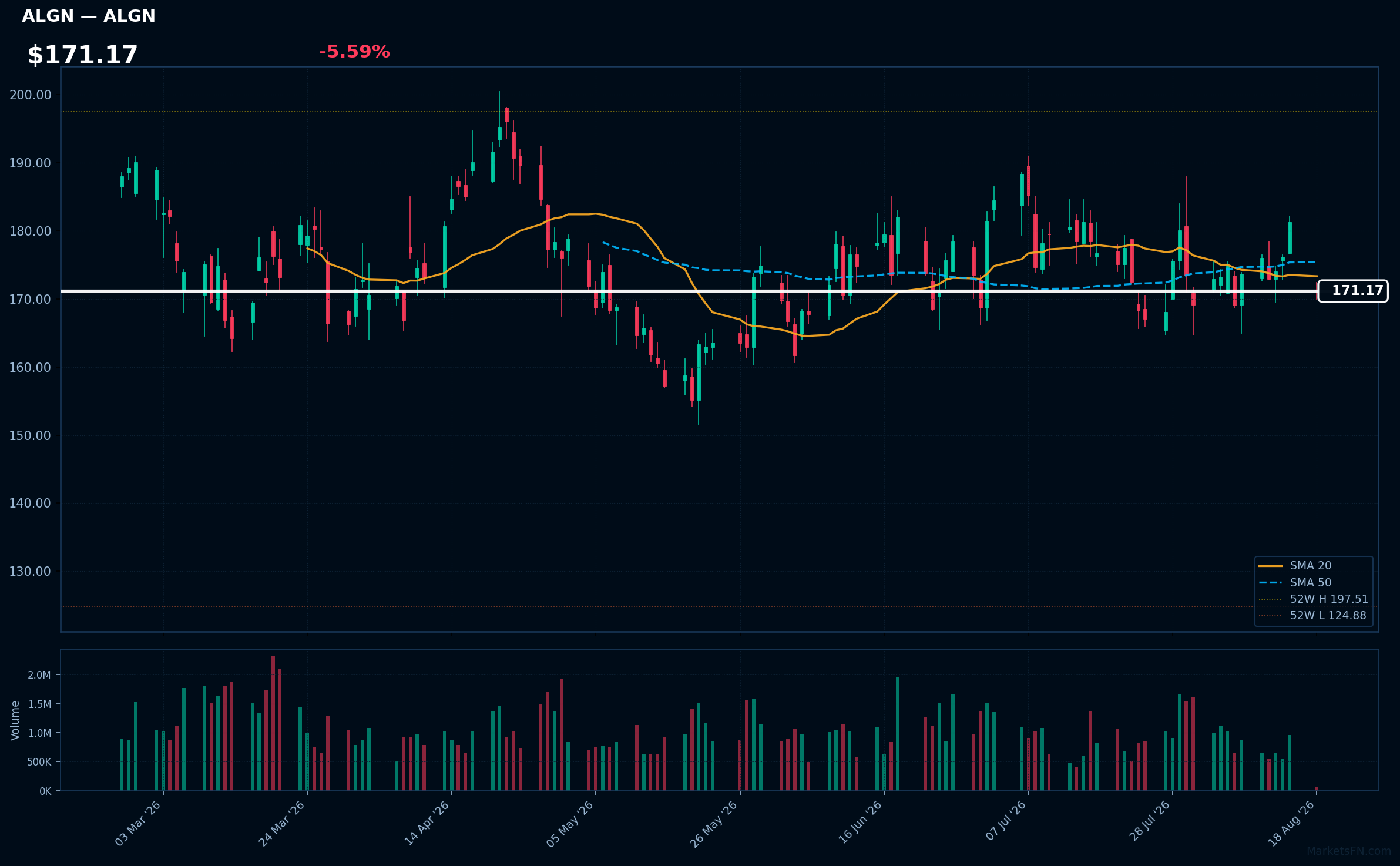Screen dimensions: 1400x866
Task: Click the Volume axis title
Action: (x=15, y=720)
